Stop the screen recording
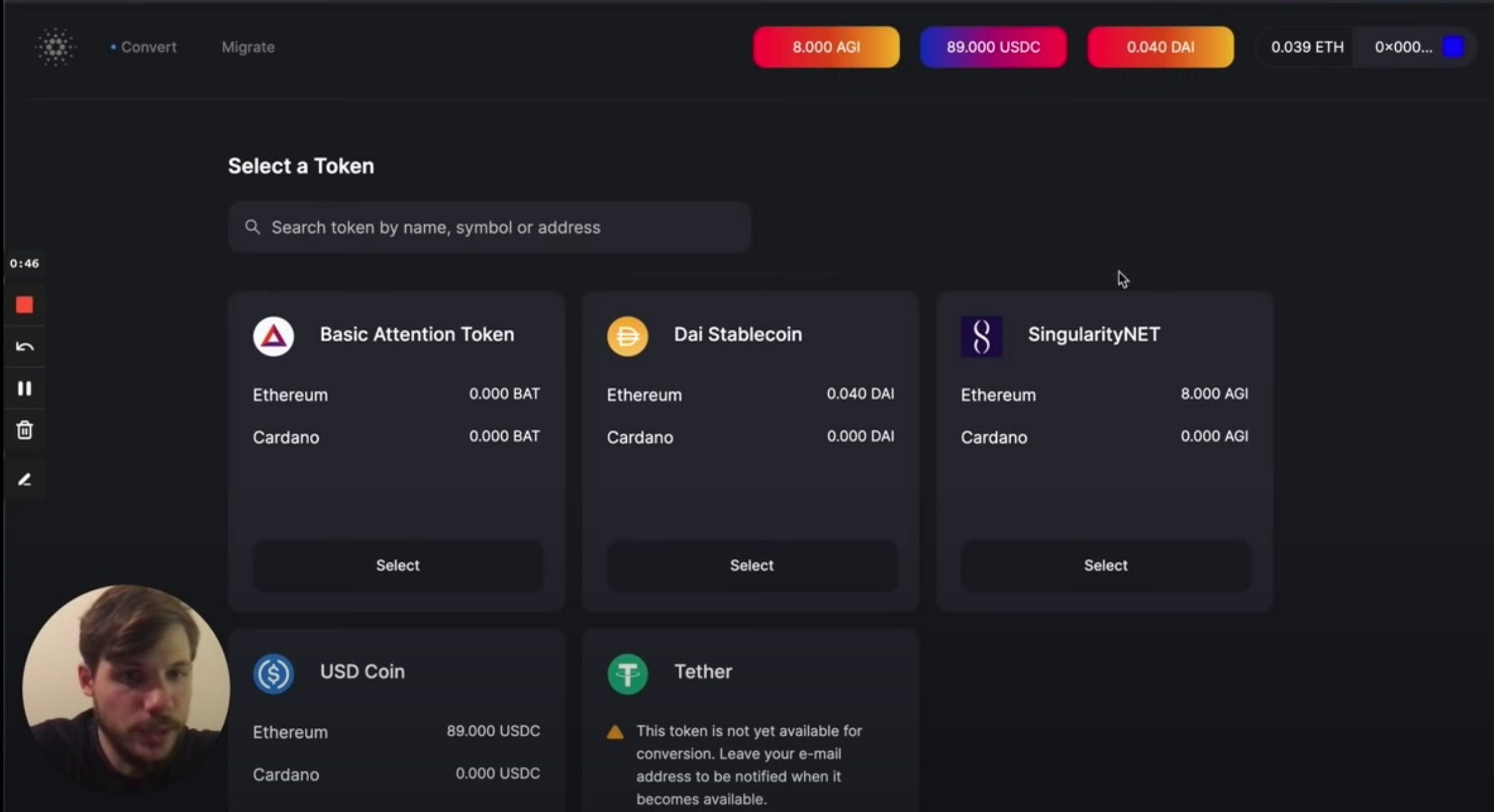Image resolution: width=1494 pixels, height=812 pixels. pos(24,305)
